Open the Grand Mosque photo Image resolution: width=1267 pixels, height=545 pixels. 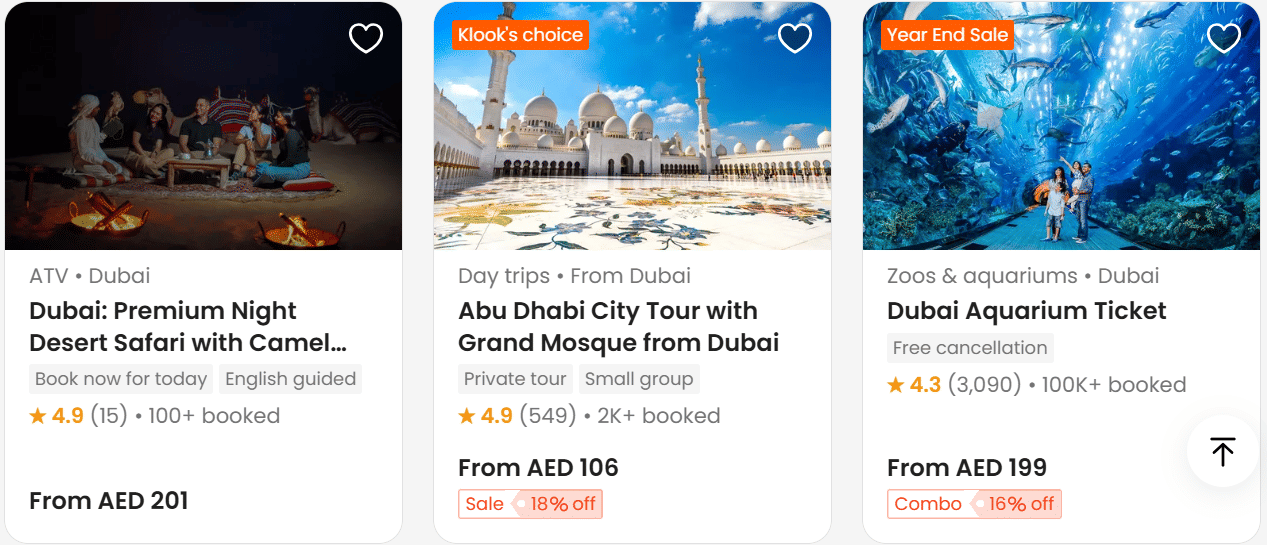pyautogui.click(x=632, y=150)
